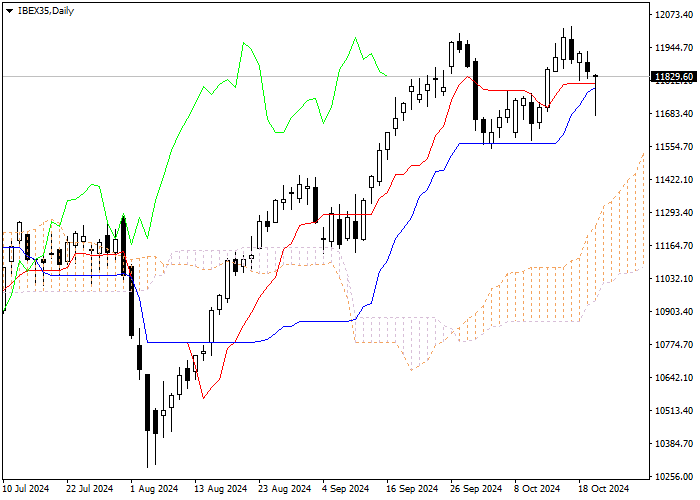Click the 18 Oct 2024 date label

[604, 489]
